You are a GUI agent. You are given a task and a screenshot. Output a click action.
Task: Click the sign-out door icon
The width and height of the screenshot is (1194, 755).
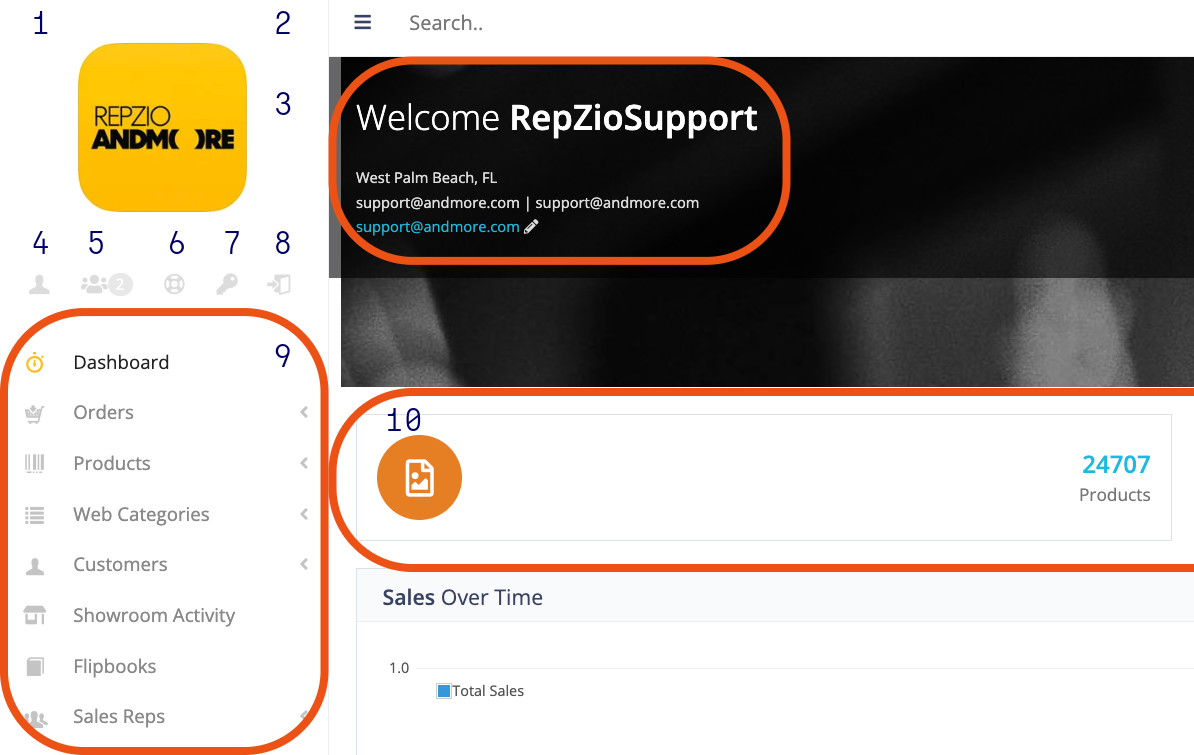pyautogui.click(x=279, y=285)
